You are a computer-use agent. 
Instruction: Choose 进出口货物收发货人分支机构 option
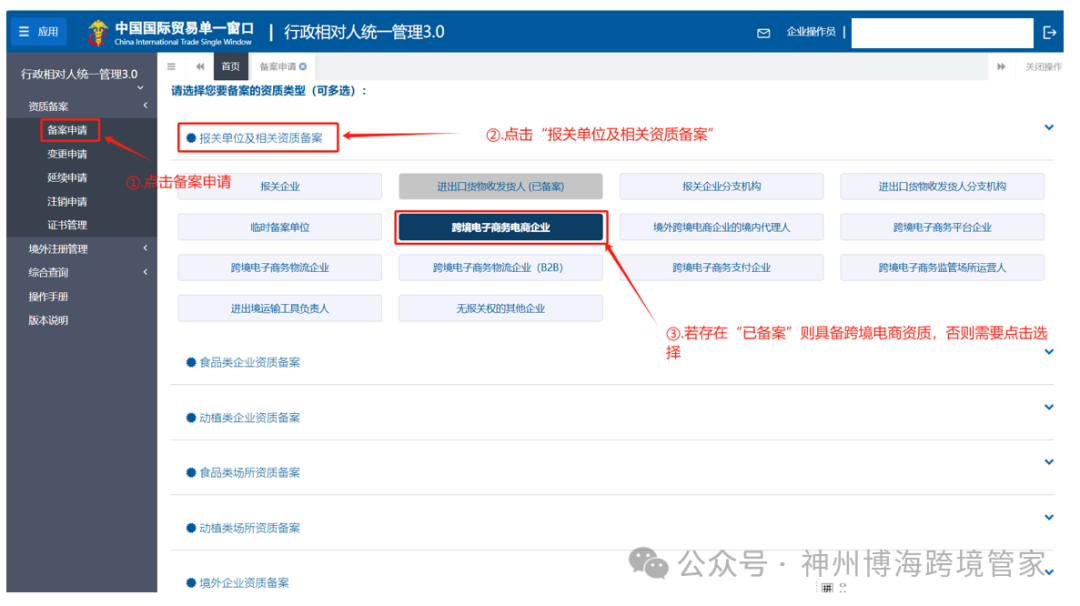pos(942,186)
